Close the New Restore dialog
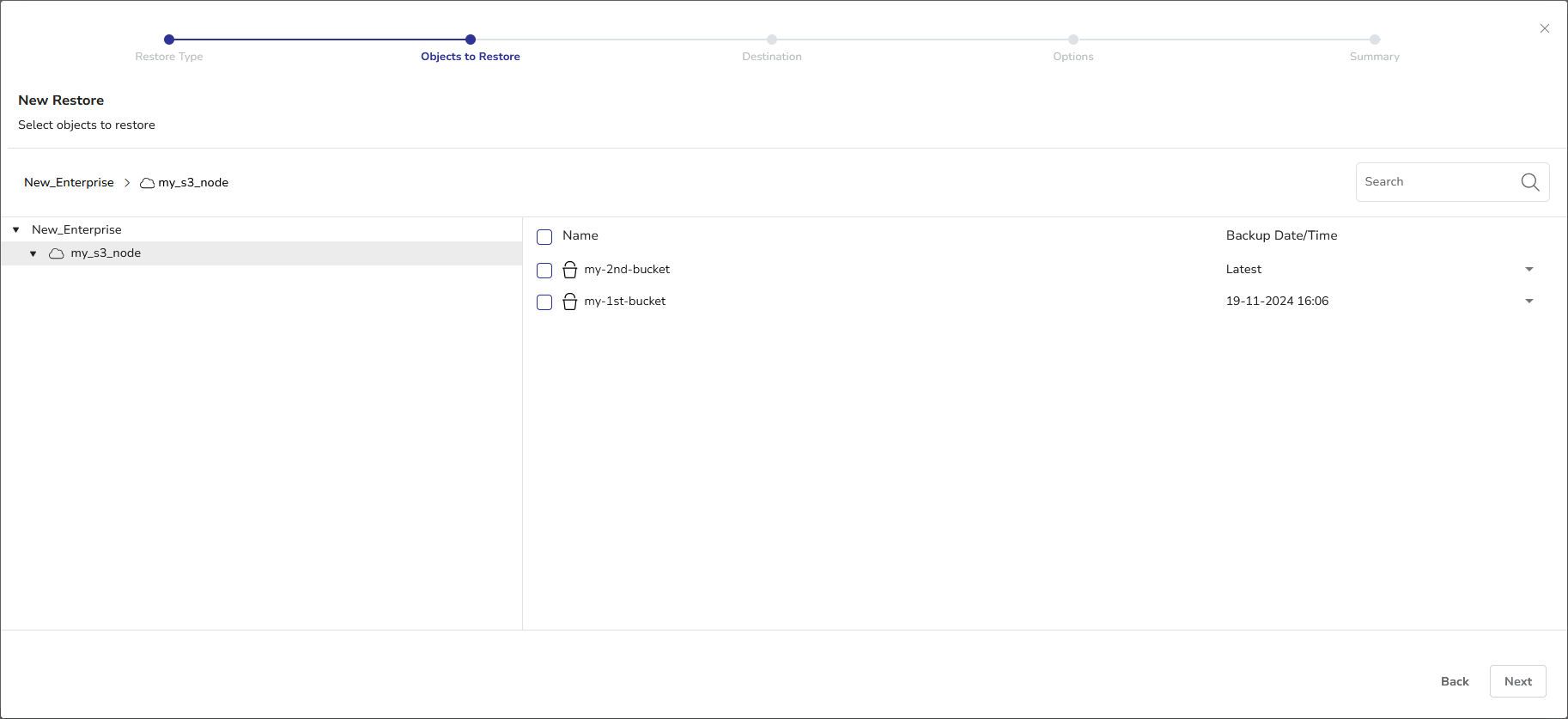 [1544, 28]
